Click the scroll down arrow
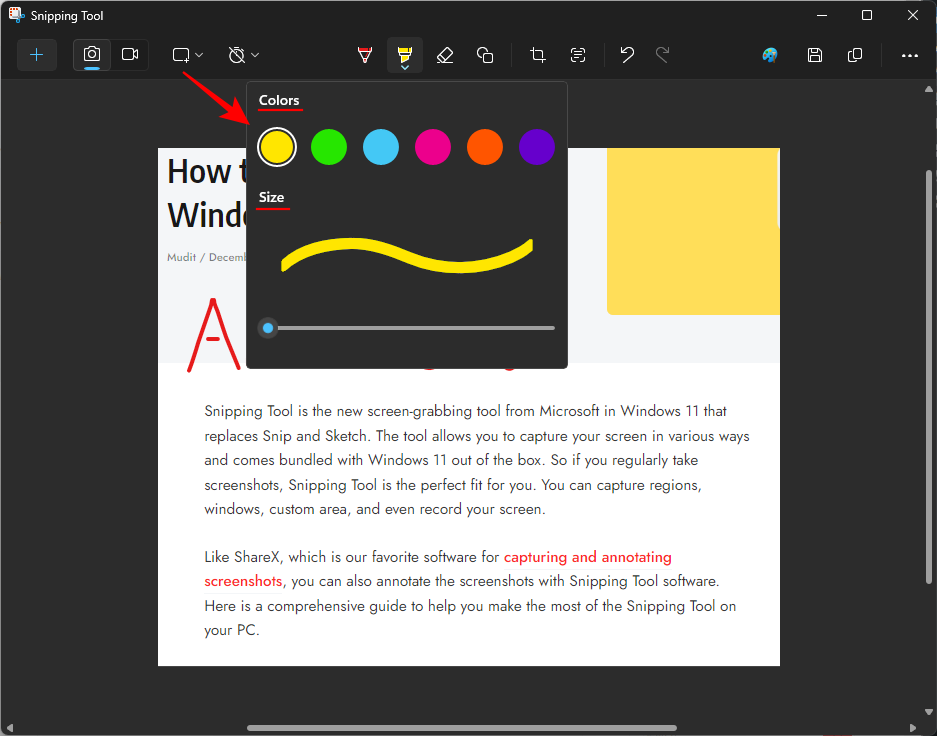The image size is (937, 736). (929, 712)
